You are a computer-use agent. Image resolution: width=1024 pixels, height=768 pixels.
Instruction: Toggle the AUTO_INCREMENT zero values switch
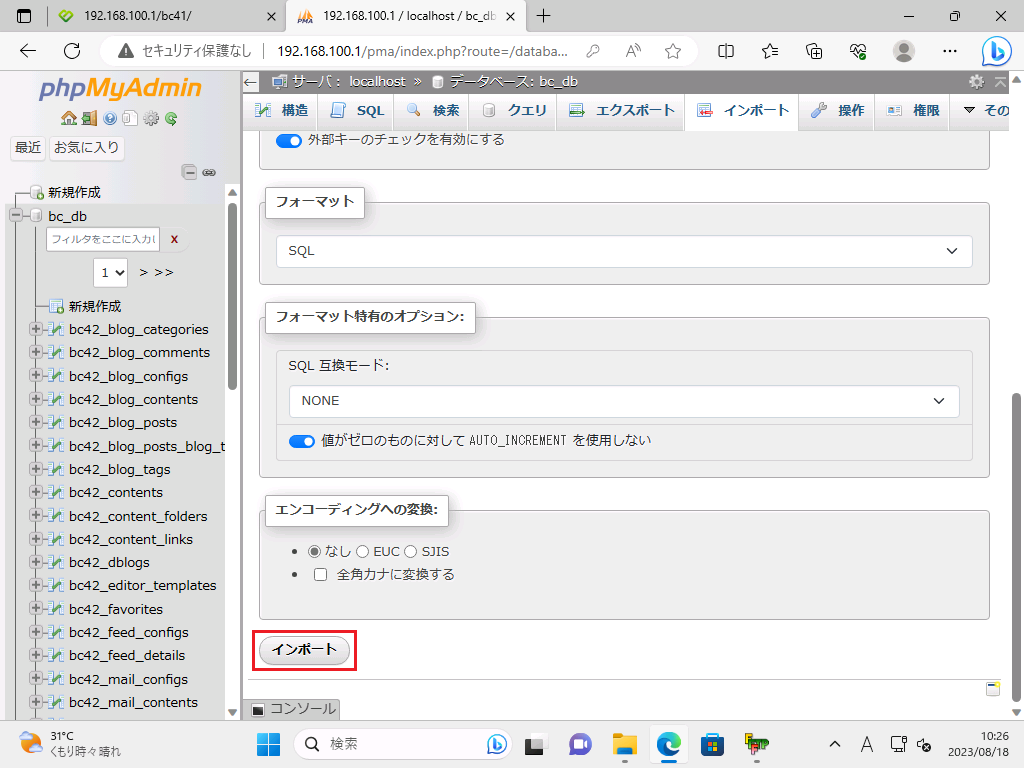301,441
